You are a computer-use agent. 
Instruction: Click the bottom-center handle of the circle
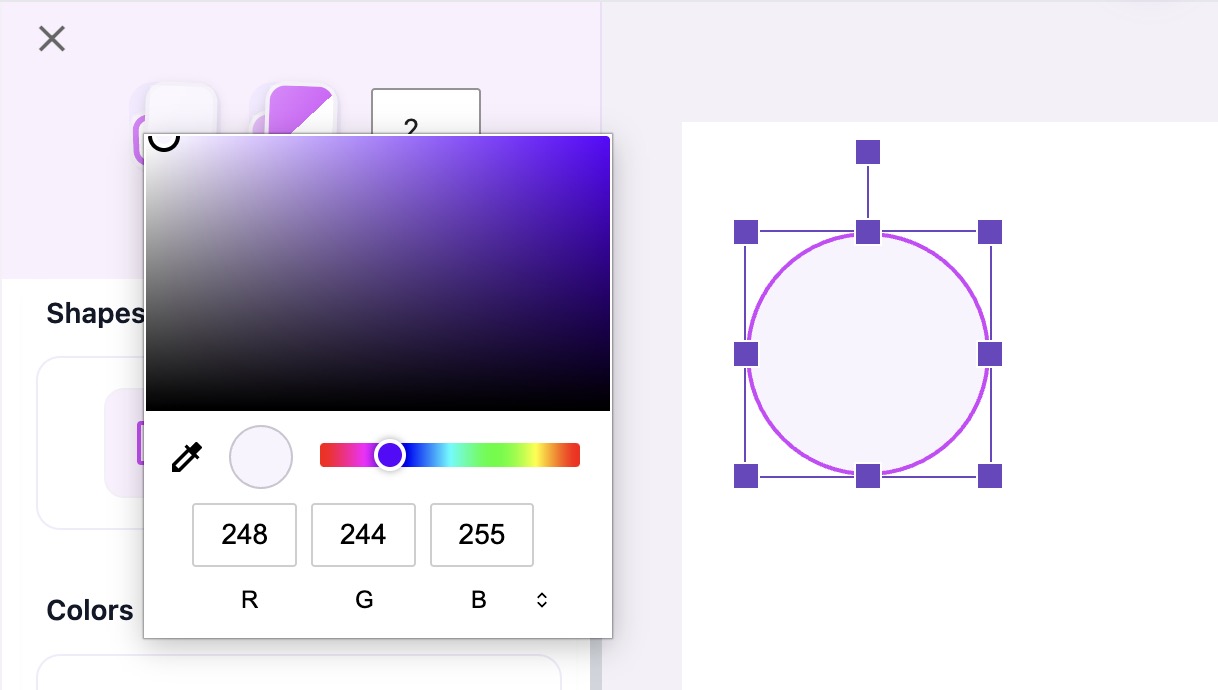click(868, 476)
